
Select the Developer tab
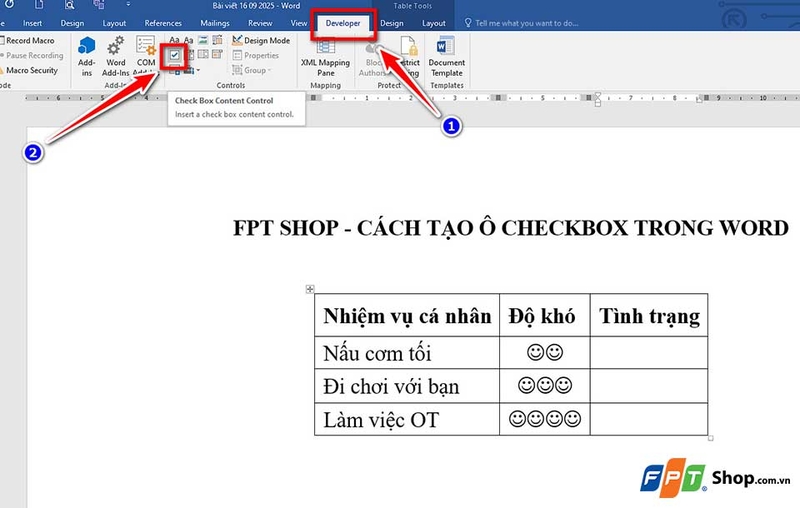[x=343, y=23]
